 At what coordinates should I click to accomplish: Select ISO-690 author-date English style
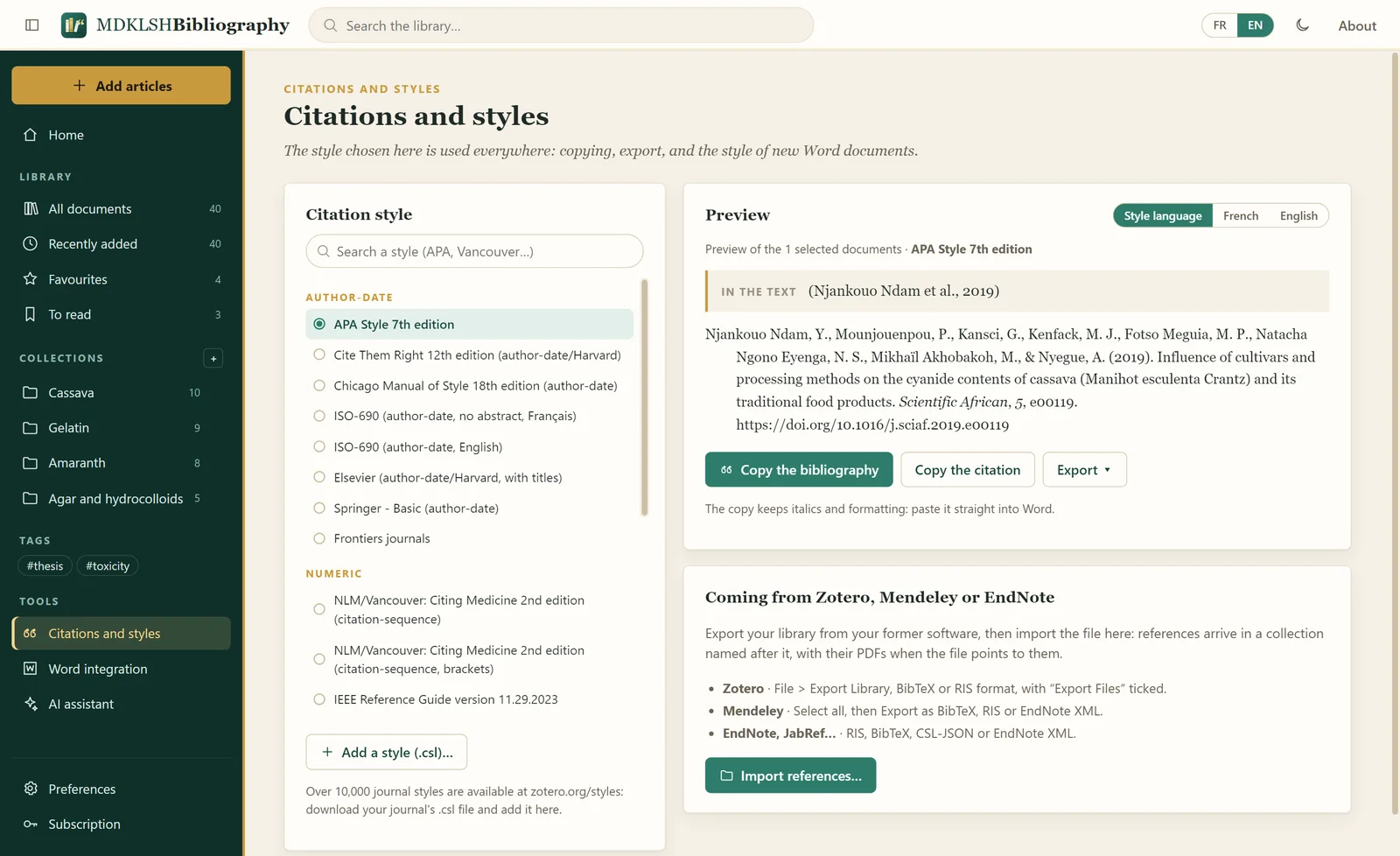tap(469, 446)
